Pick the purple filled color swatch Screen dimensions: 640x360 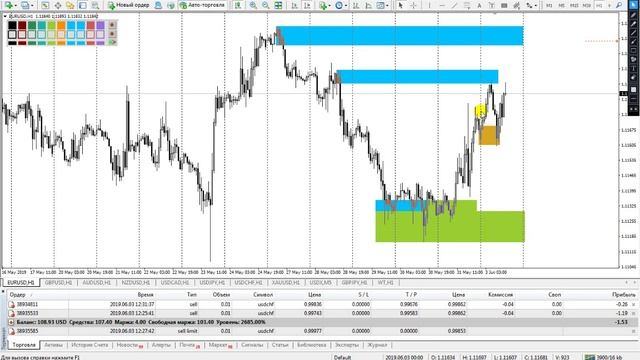coord(100,25)
